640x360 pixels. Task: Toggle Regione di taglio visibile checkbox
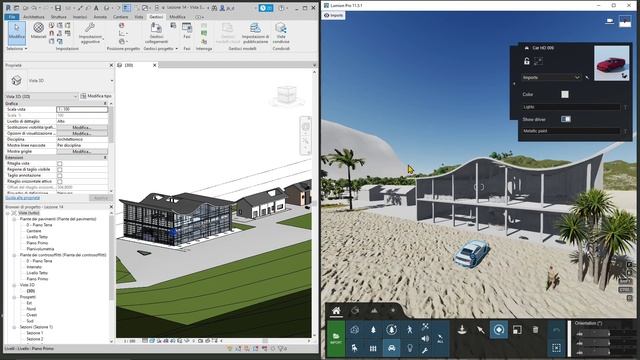pyautogui.click(x=60, y=169)
